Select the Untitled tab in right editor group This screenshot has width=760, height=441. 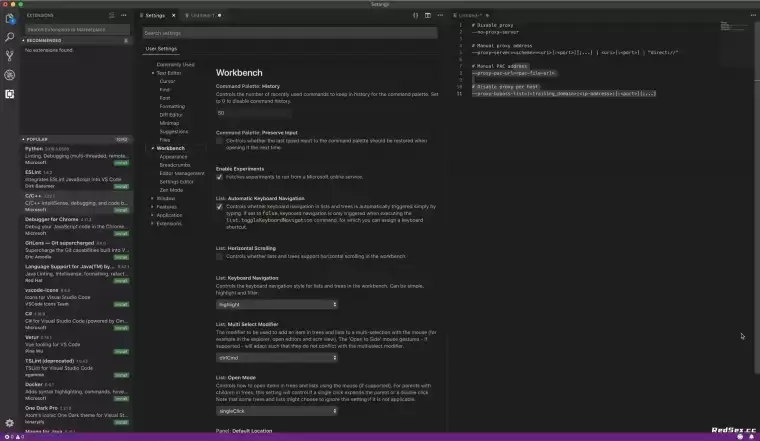pyautogui.click(x=469, y=16)
